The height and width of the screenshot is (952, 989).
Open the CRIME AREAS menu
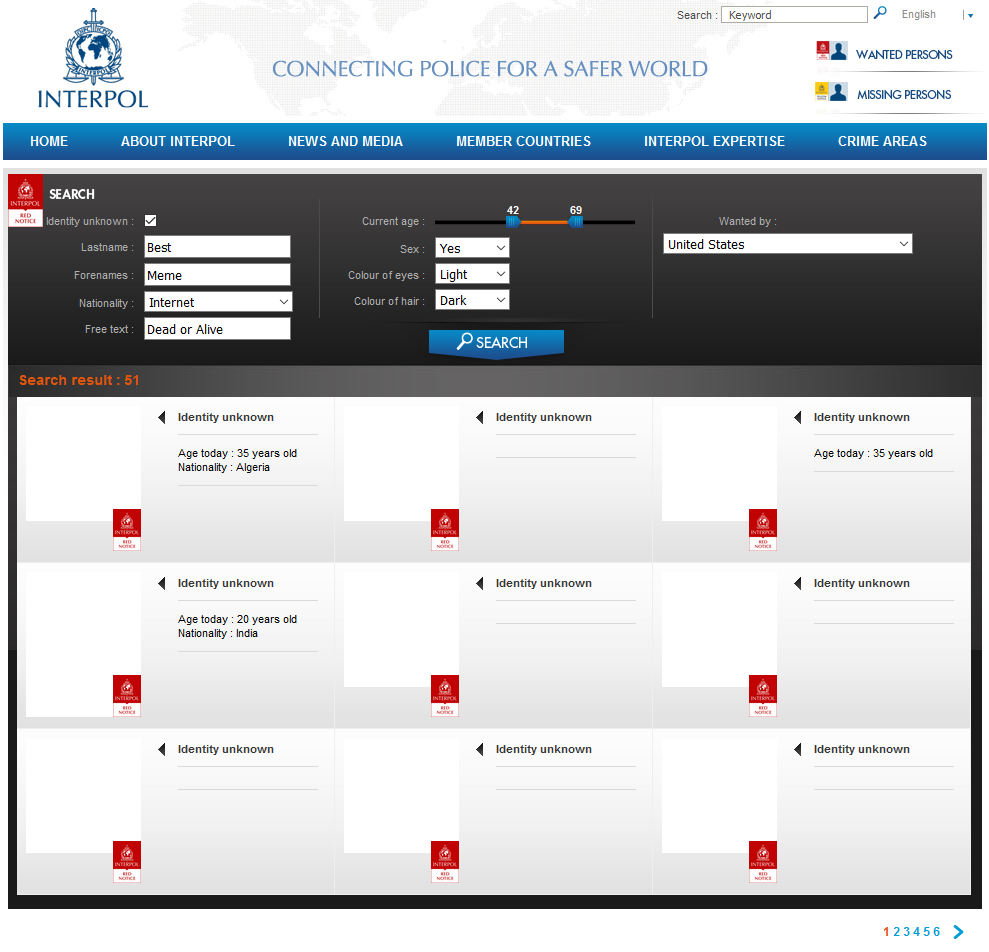pos(882,141)
